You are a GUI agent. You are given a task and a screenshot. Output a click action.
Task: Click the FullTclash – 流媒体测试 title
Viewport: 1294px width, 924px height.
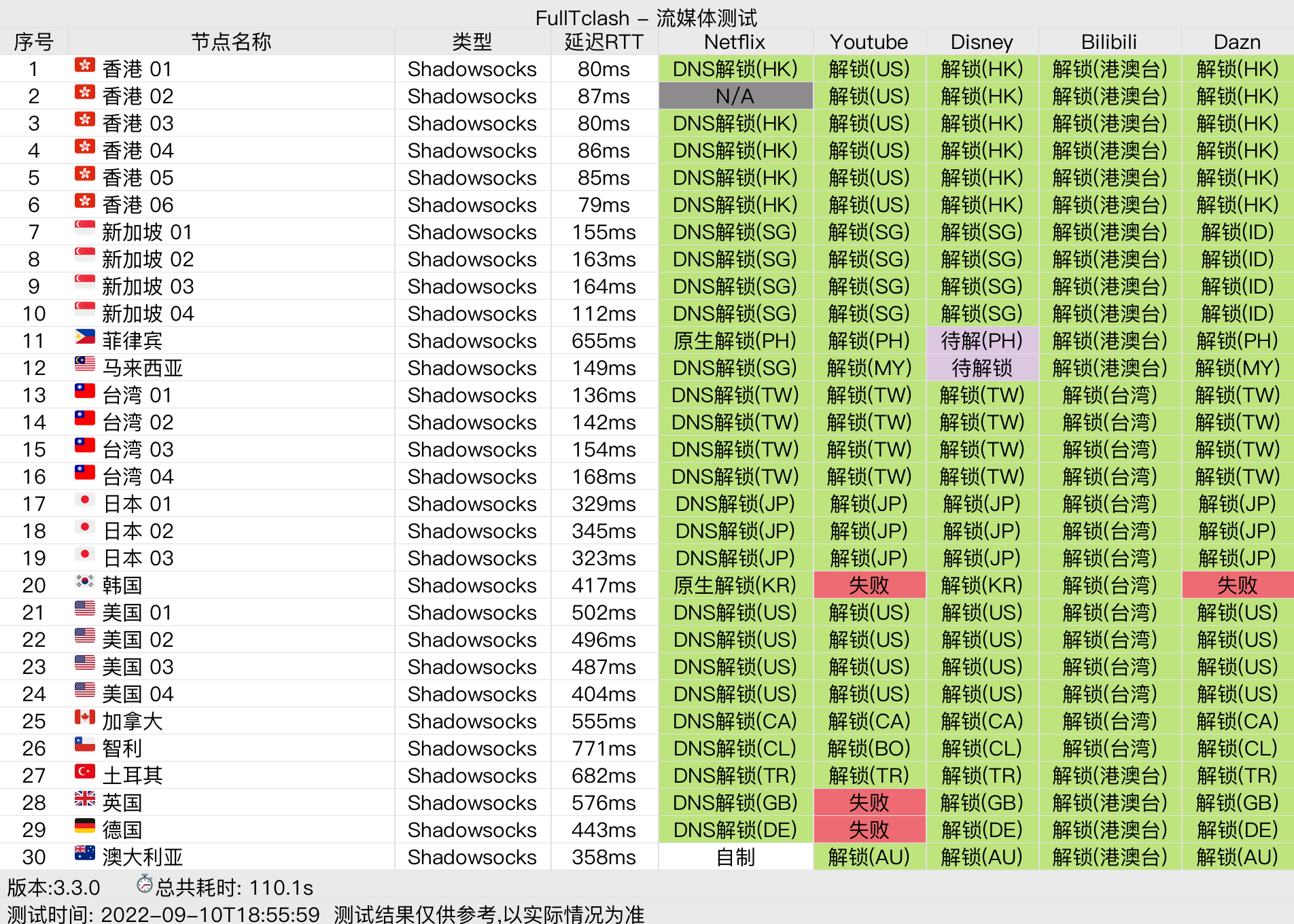[646, 17]
